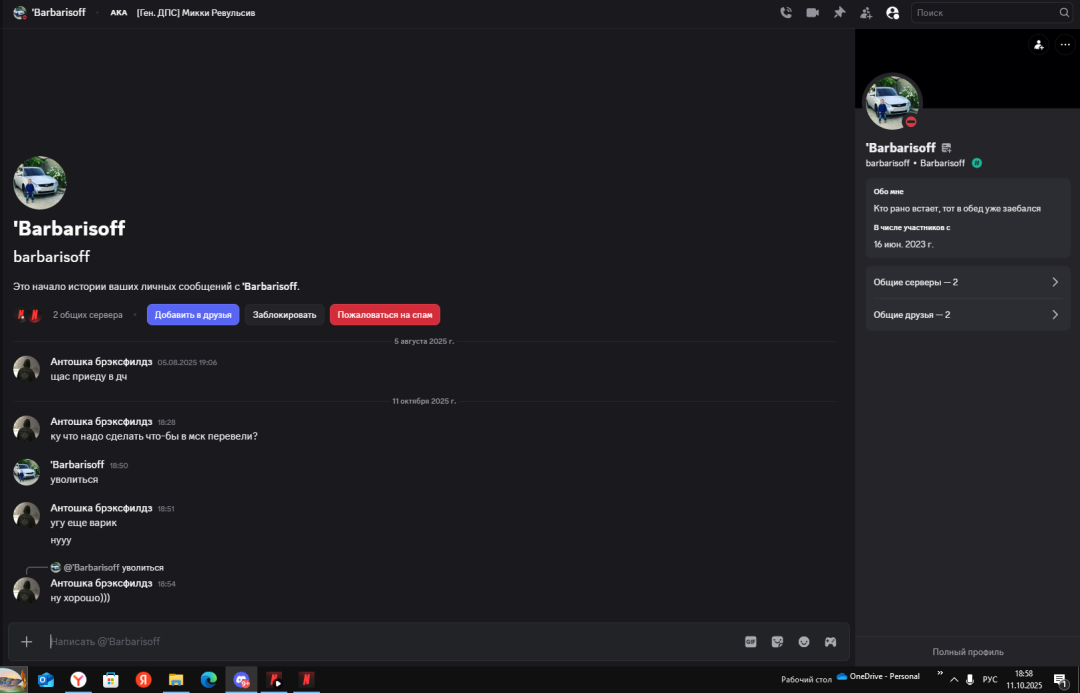Add friends to this DM

pos(866,13)
